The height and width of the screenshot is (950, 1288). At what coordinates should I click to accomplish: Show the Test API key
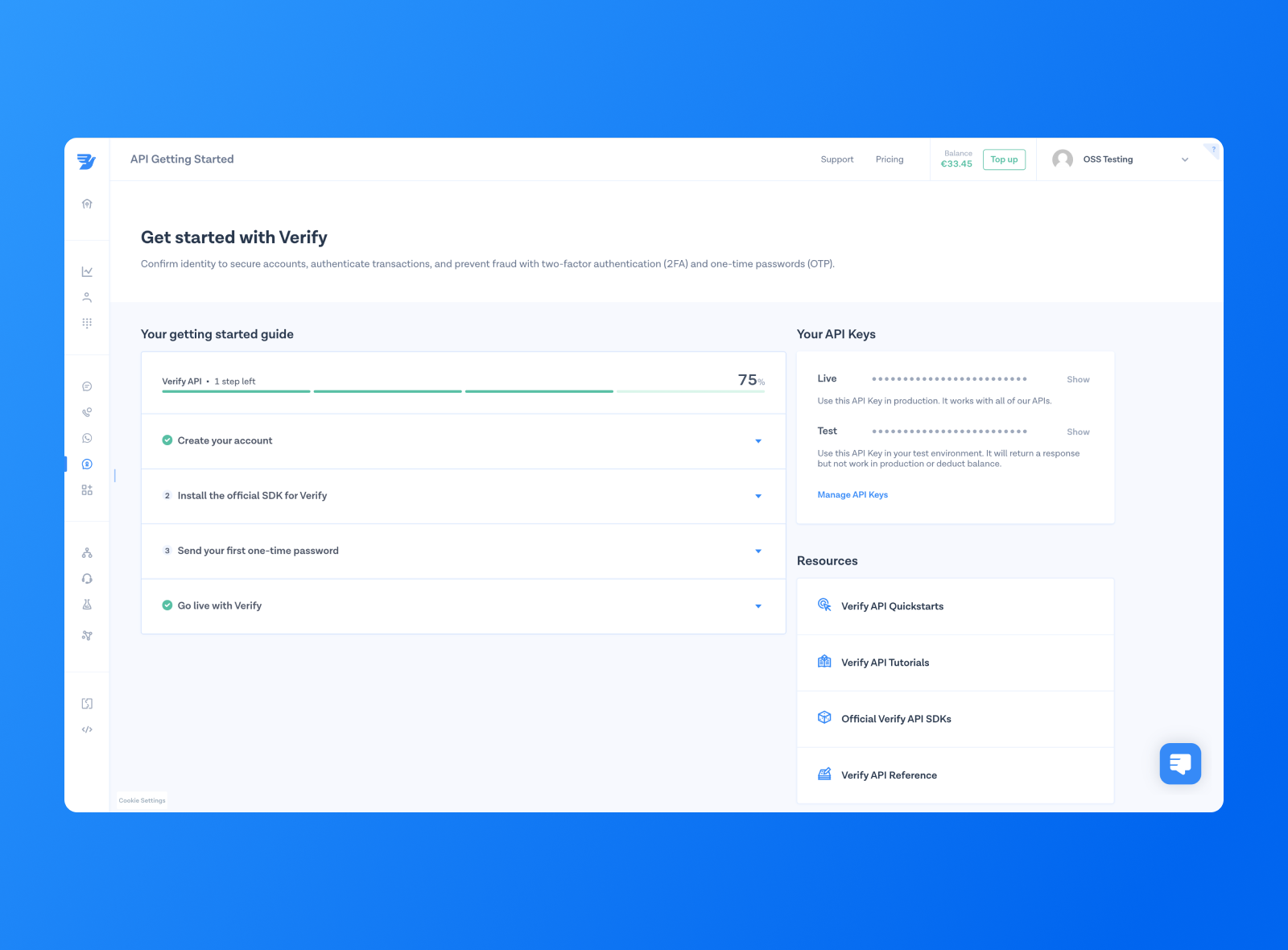(x=1078, y=432)
